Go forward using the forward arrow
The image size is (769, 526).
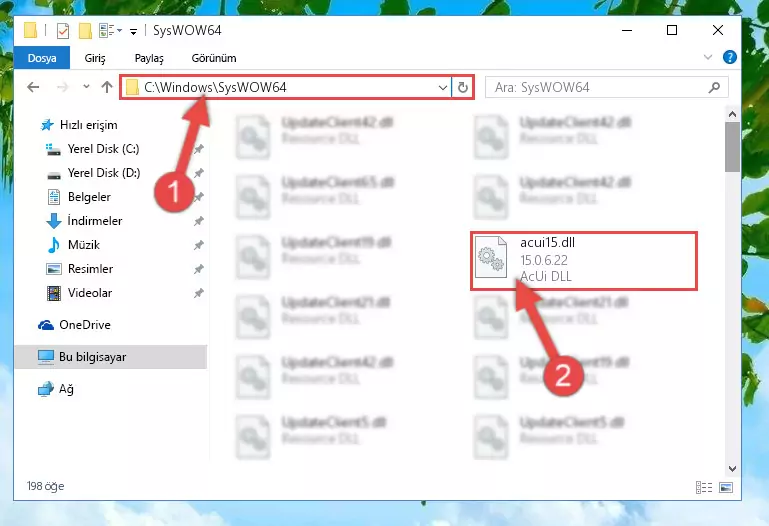coord(63,87)
